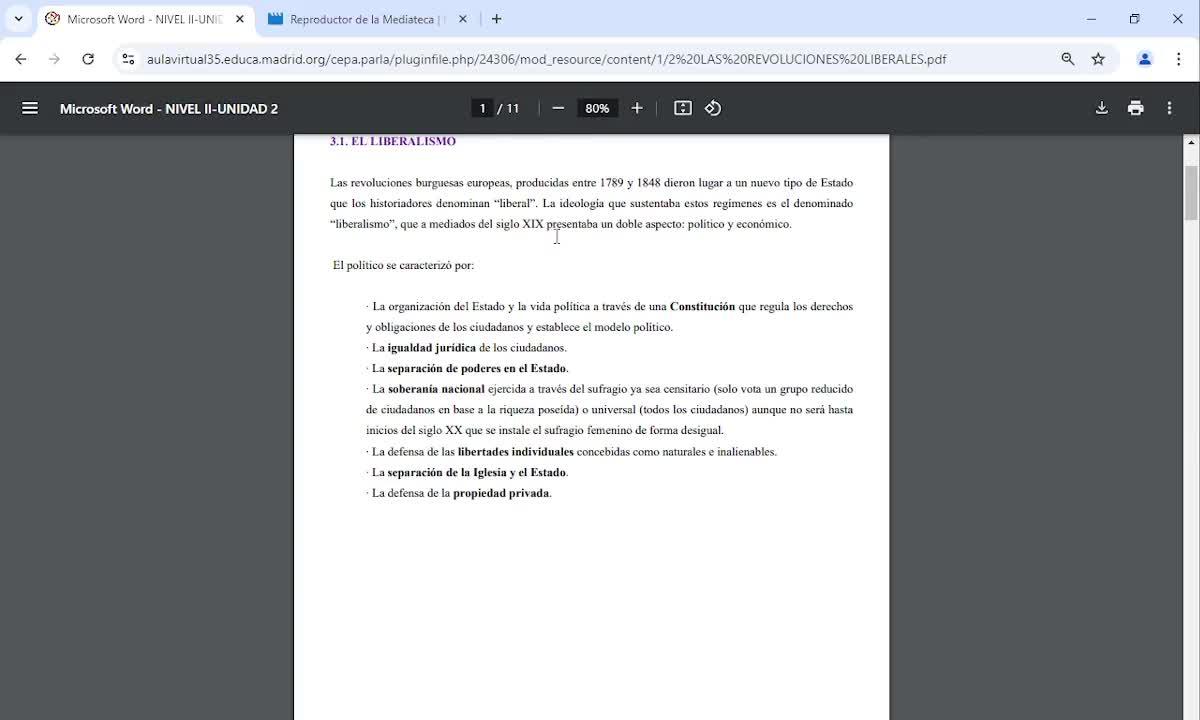Click the line El político se caracterizó por:
The image size is (1200, 720).
coord(403,266)
